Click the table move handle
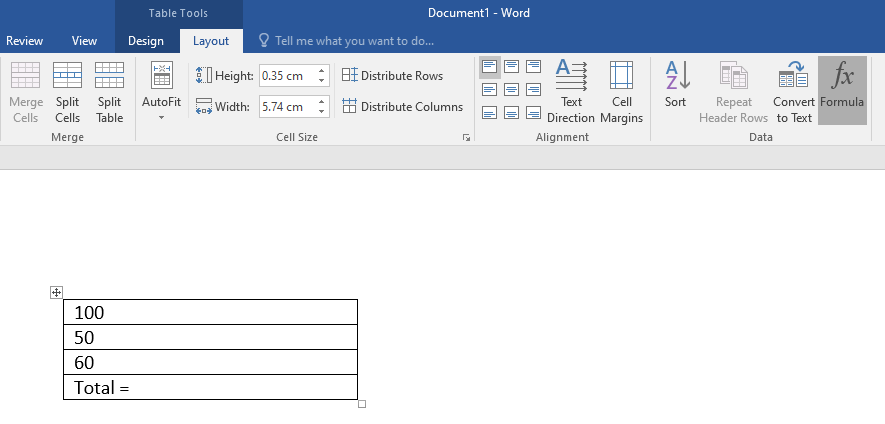Image resolution: width=885 pixels, height=424 pixels. click(57, 292)
